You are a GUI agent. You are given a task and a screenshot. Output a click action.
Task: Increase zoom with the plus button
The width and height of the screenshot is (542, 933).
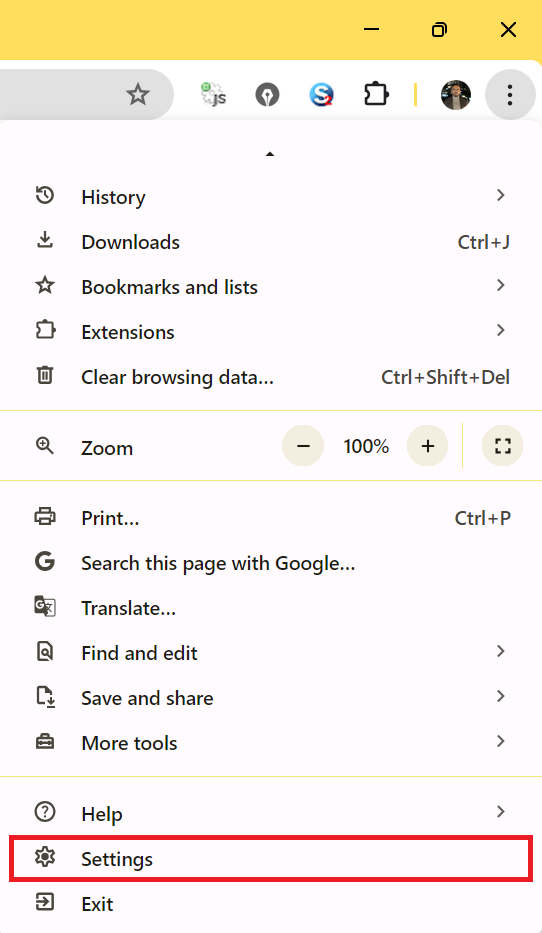[427, 446]
